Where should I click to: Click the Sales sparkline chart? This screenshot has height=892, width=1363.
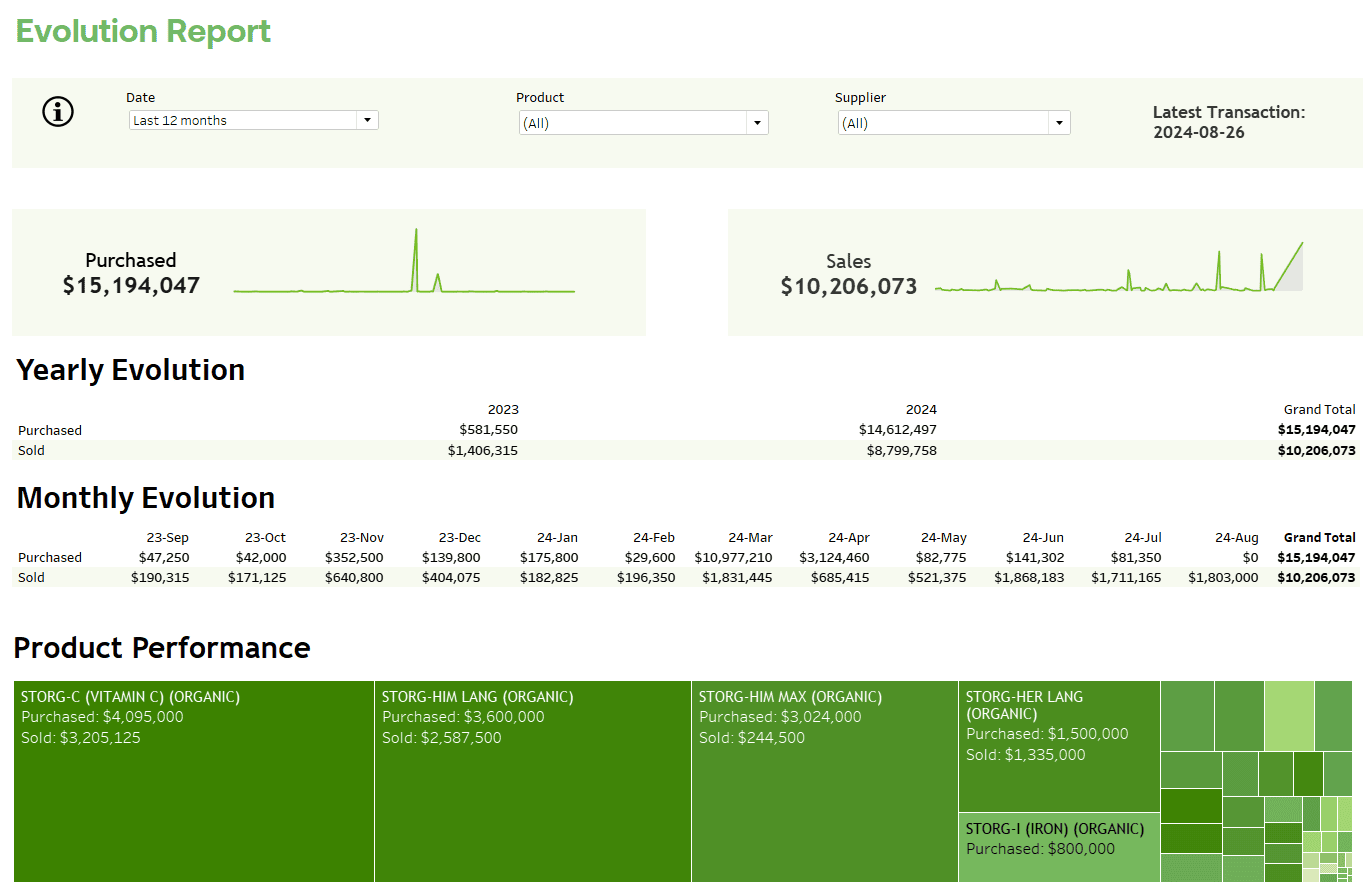(1119, 267)
